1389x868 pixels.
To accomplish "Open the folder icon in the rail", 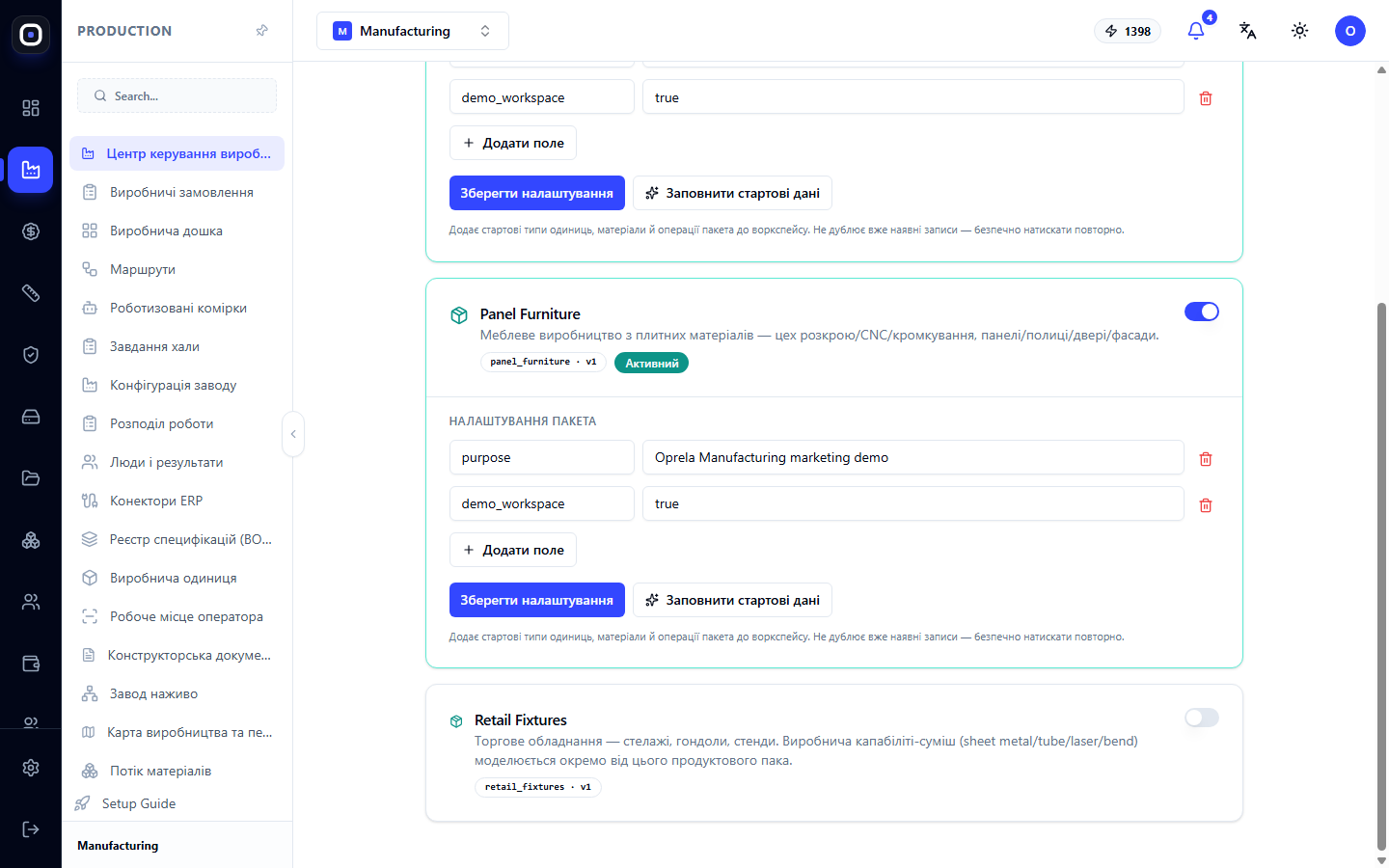I will point(31,478).
